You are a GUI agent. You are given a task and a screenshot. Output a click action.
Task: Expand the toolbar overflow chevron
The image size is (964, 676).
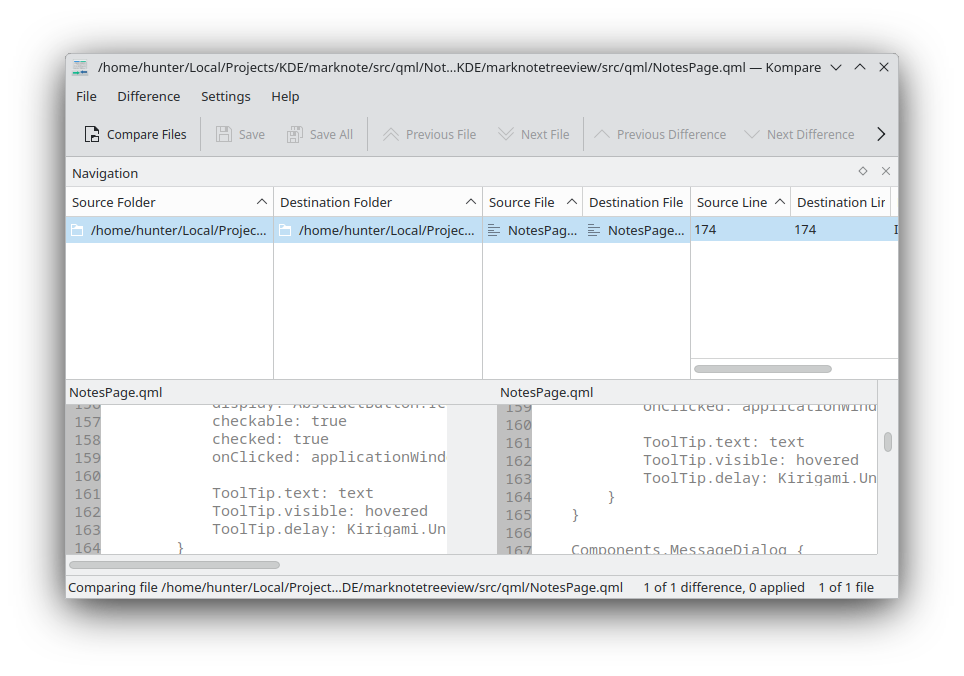(x=881, y=134)
